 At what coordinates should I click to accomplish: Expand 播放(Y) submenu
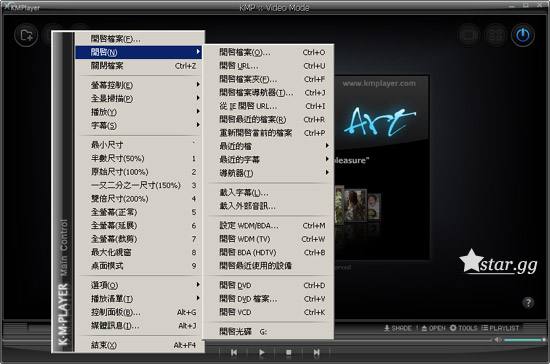[x=140, y=112]
